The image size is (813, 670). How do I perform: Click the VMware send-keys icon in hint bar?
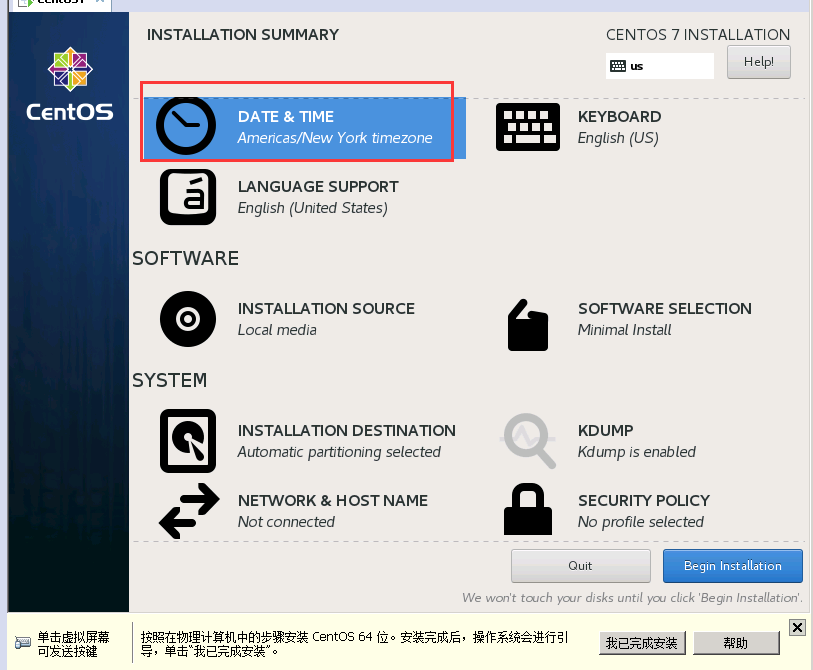[22, 643]
